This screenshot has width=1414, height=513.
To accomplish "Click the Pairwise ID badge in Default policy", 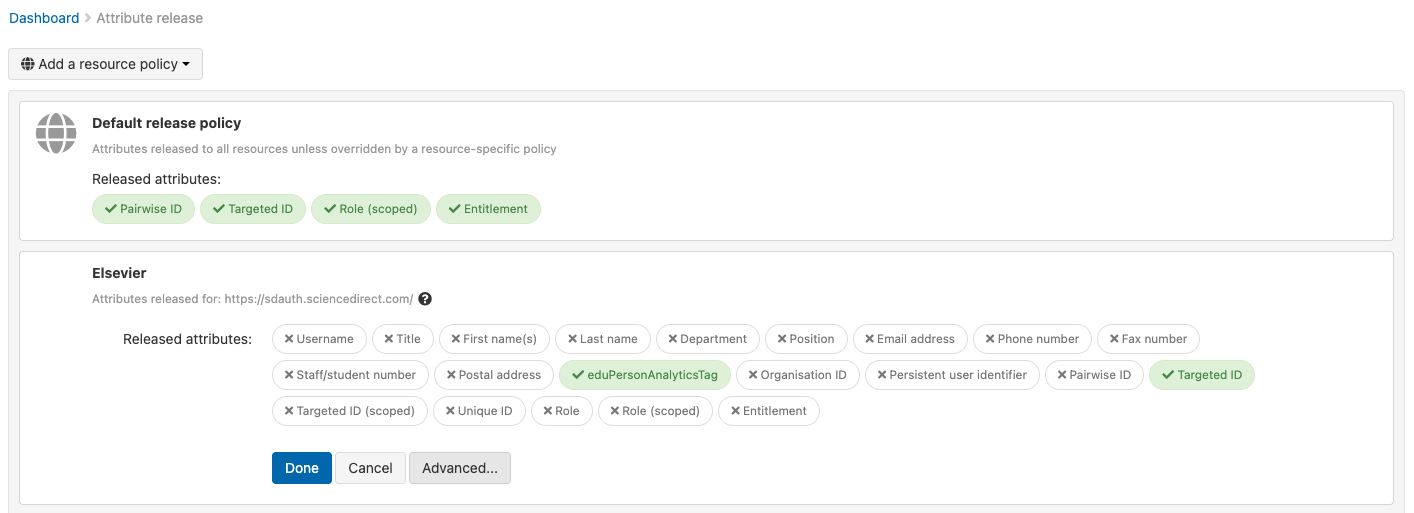I will (x=143, y=209).
